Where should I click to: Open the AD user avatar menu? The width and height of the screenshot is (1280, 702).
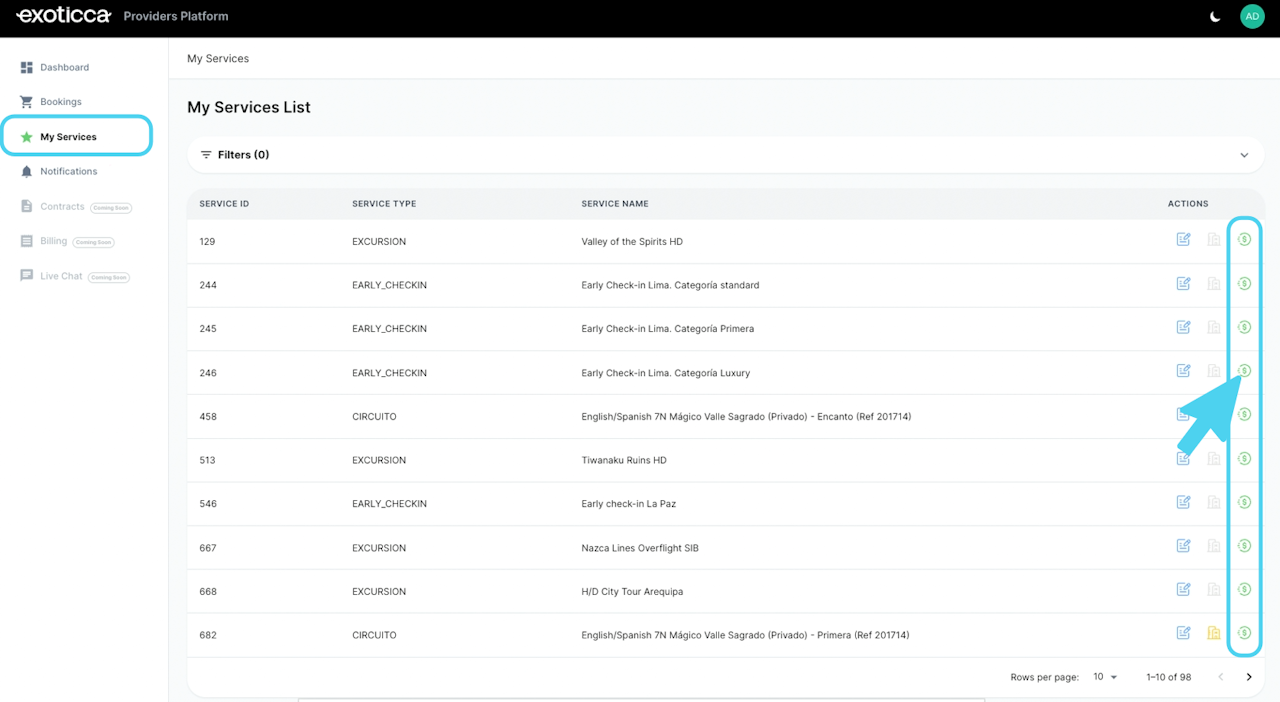[1252, 16]
